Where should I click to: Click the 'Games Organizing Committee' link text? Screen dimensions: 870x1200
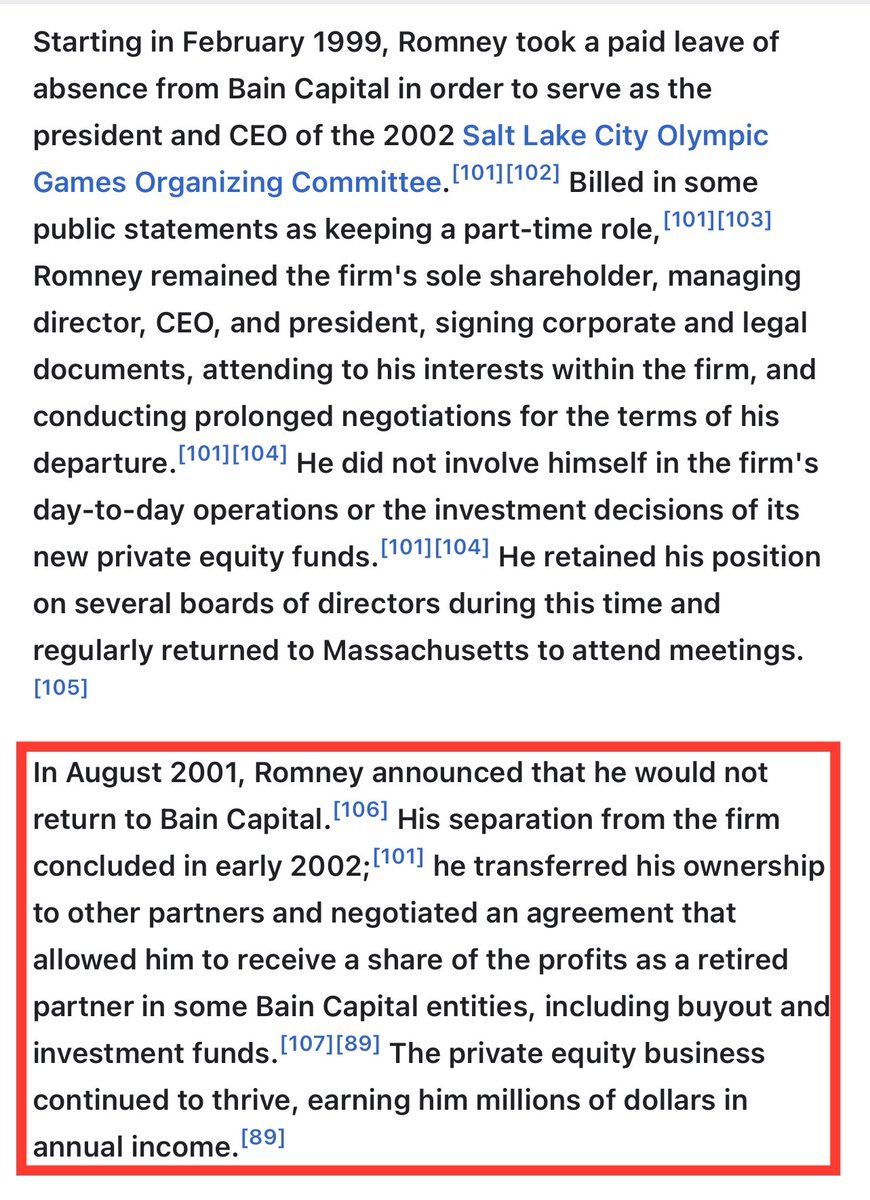(237, 183)
